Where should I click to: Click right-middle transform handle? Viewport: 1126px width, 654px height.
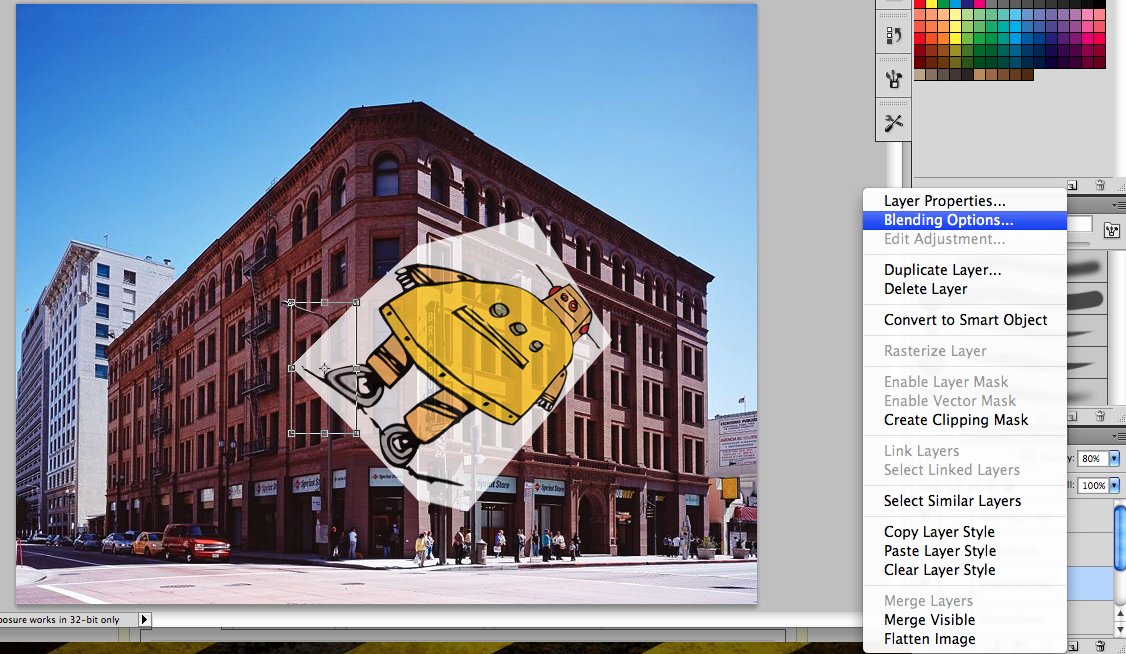(x=357, y=368)
